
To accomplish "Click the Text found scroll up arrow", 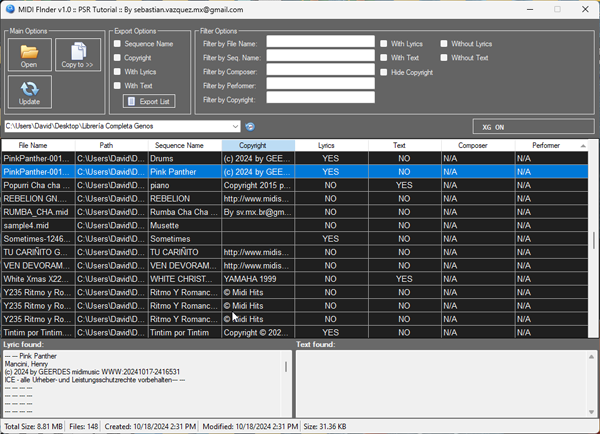I will pyautogui.click(x=592, y=357).
